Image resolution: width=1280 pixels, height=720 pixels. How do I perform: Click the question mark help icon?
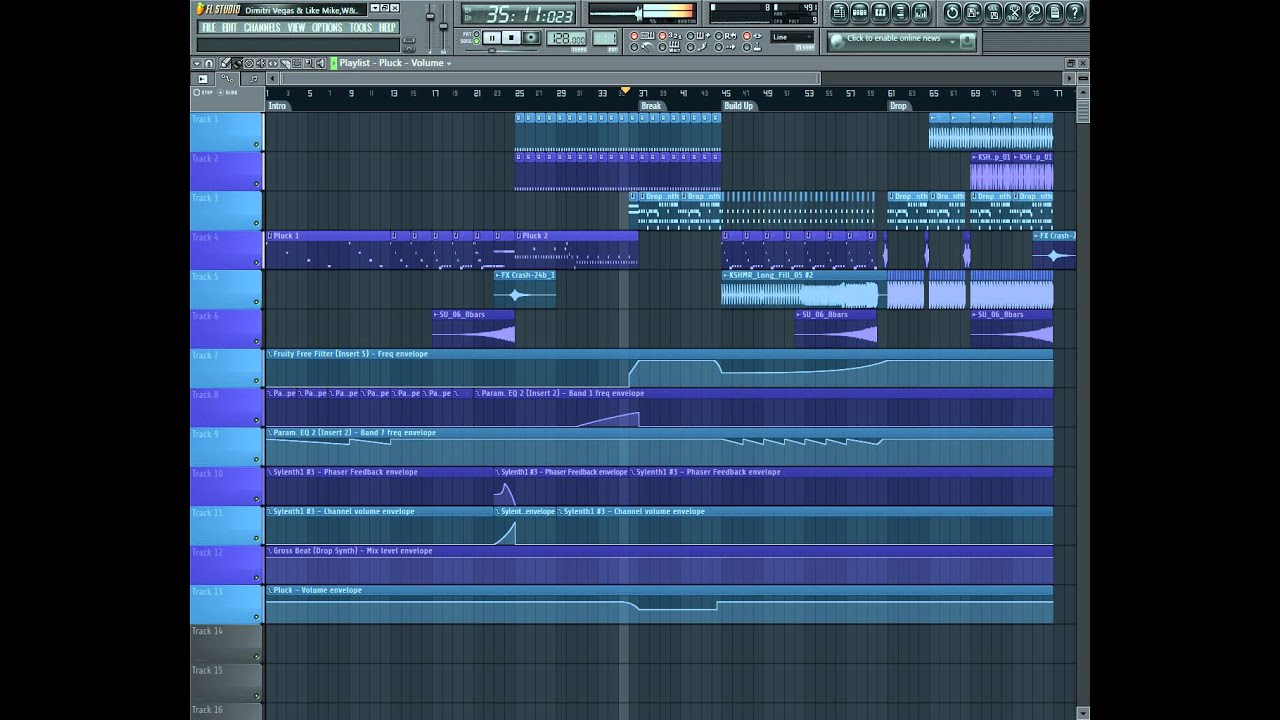[x=1075, y=13]
